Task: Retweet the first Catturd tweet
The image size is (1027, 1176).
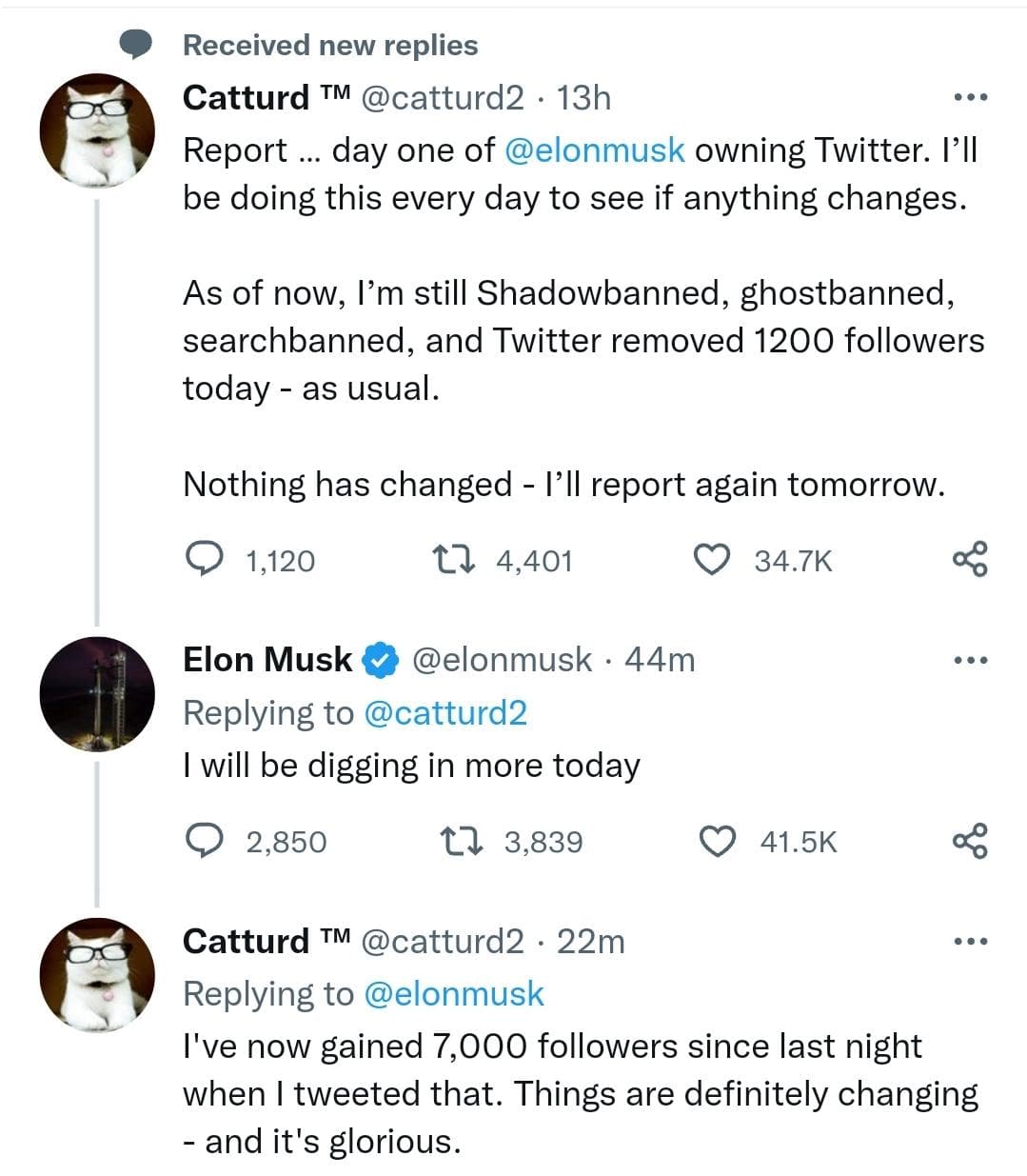Action: (x=448, y=560)
